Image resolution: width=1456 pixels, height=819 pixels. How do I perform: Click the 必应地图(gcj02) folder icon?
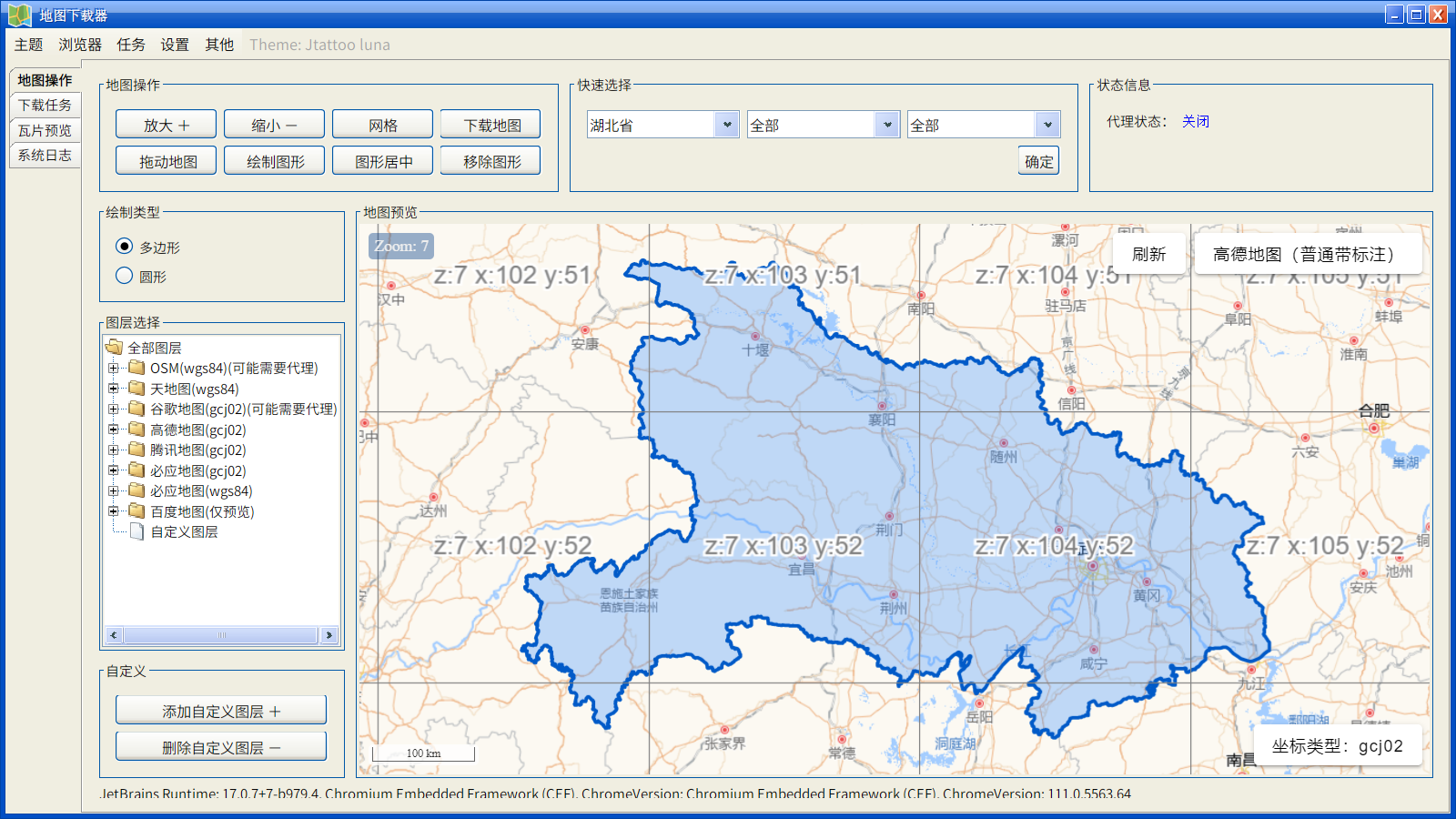click(x=137, y=470)
